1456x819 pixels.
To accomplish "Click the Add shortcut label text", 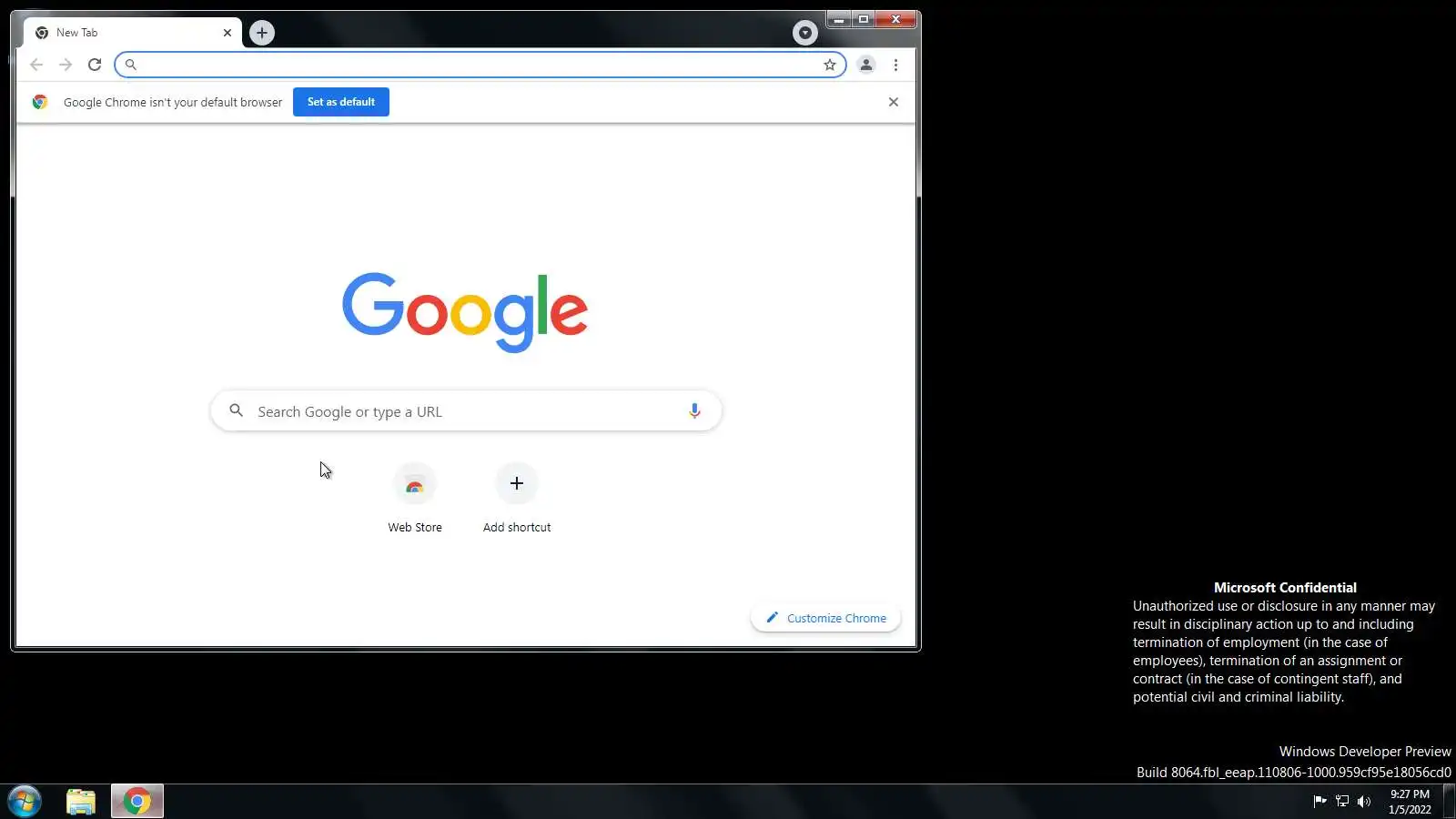I will (517, 527).
